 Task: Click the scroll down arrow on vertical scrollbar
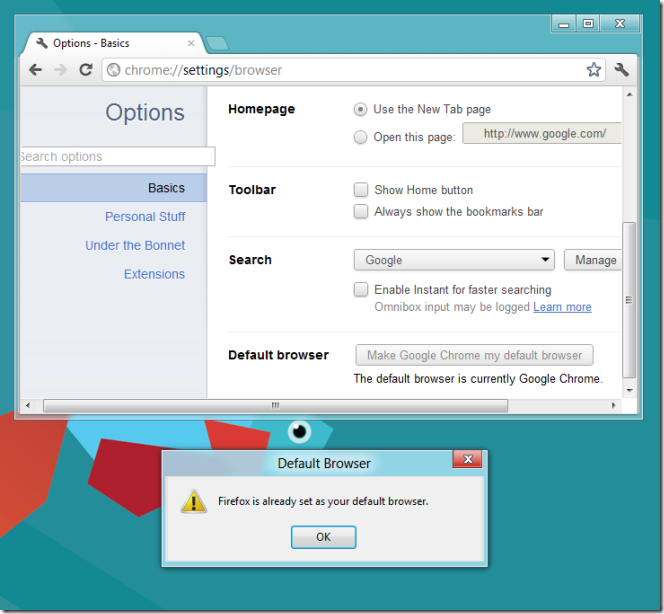pyautogui.click(x=629, y=389)
